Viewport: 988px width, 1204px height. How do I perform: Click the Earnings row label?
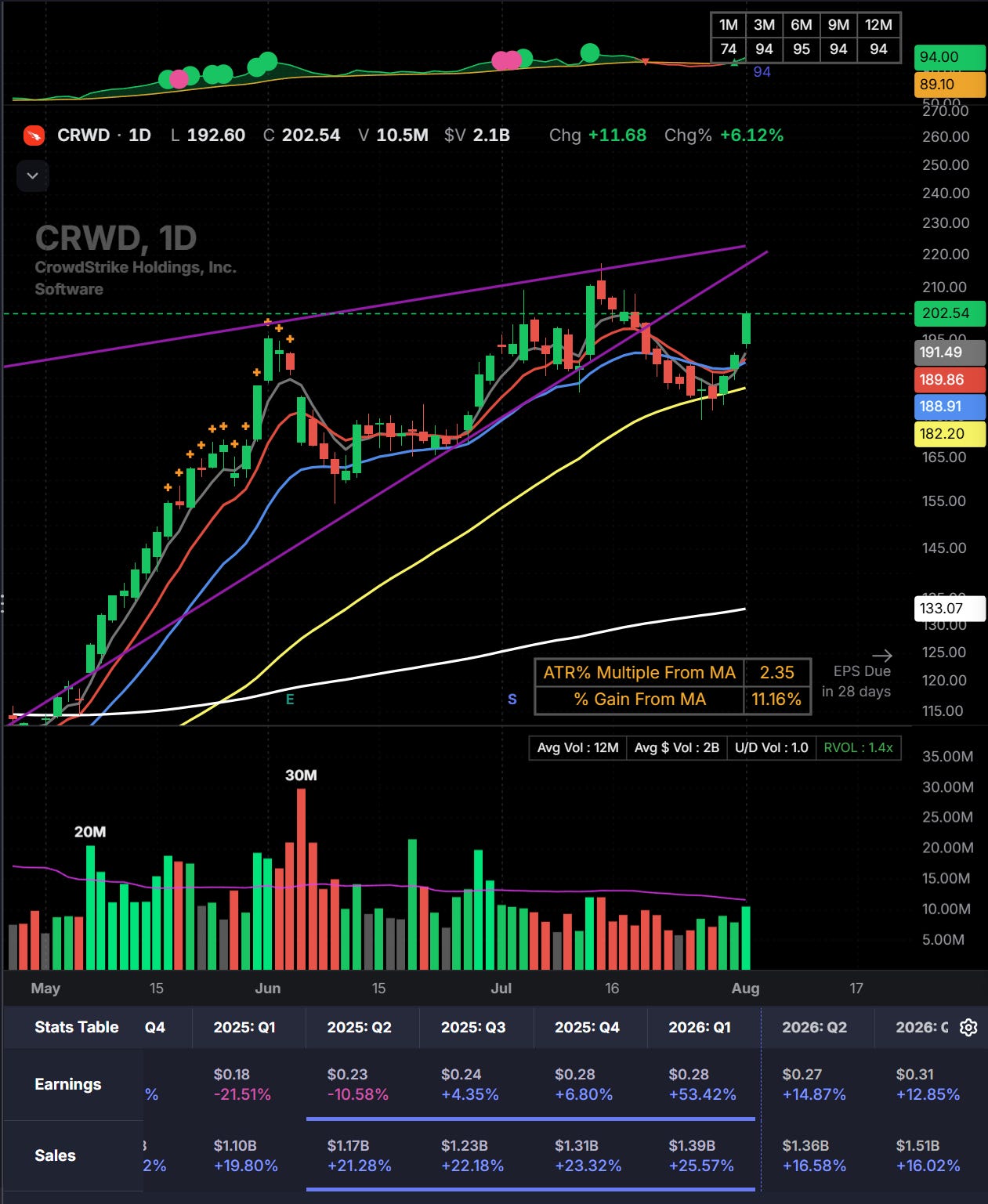pyautogui.click(x=68, y=1084)
